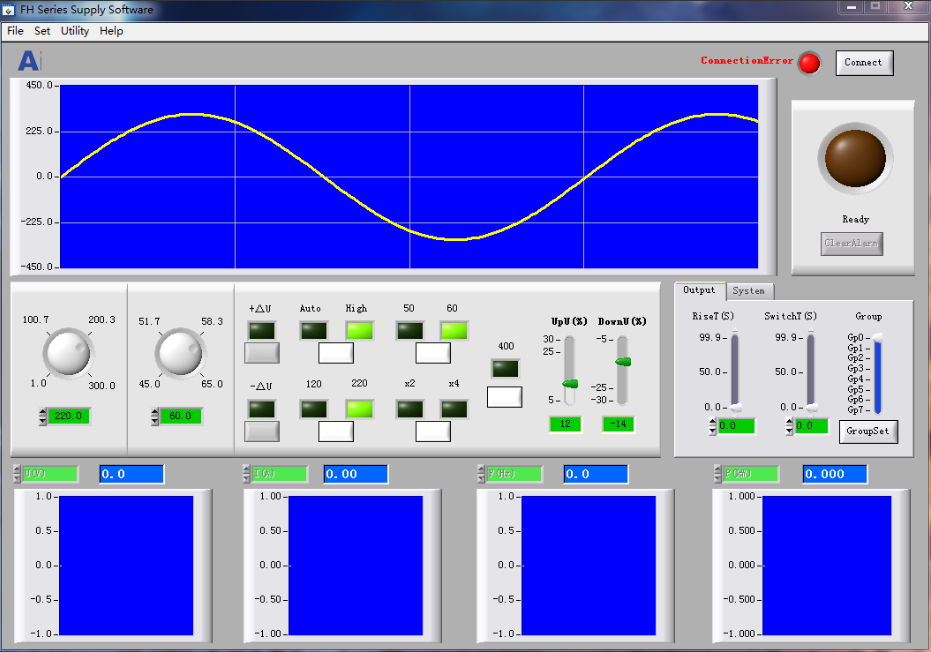The image size is (931, 652).
Task: Click the 50 frequency indicator light
Action: point(410,331)
